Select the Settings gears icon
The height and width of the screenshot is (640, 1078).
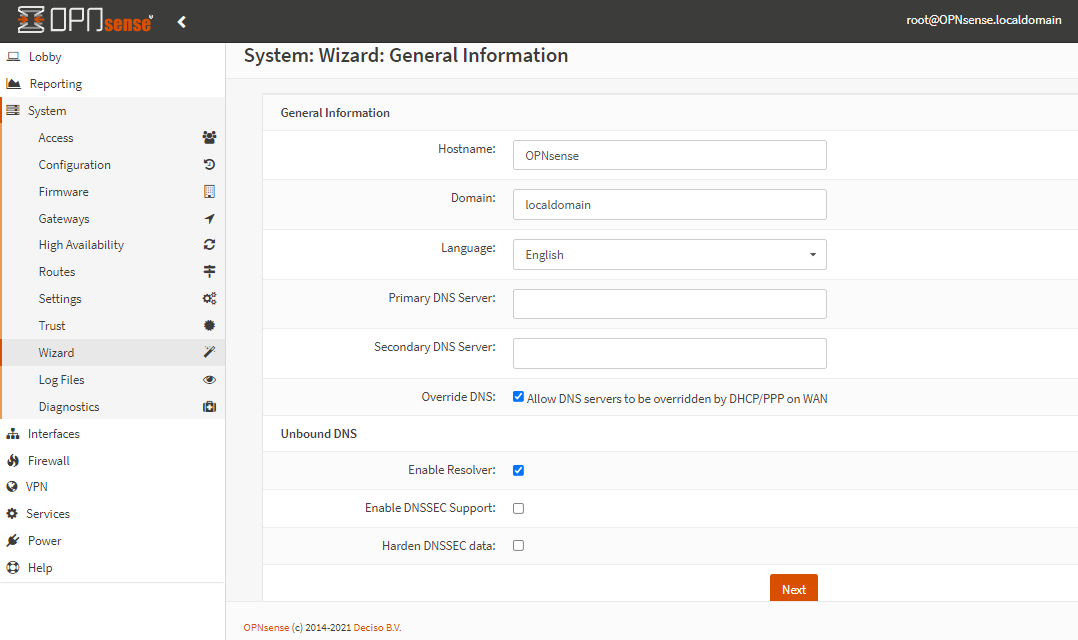point(208,298)
